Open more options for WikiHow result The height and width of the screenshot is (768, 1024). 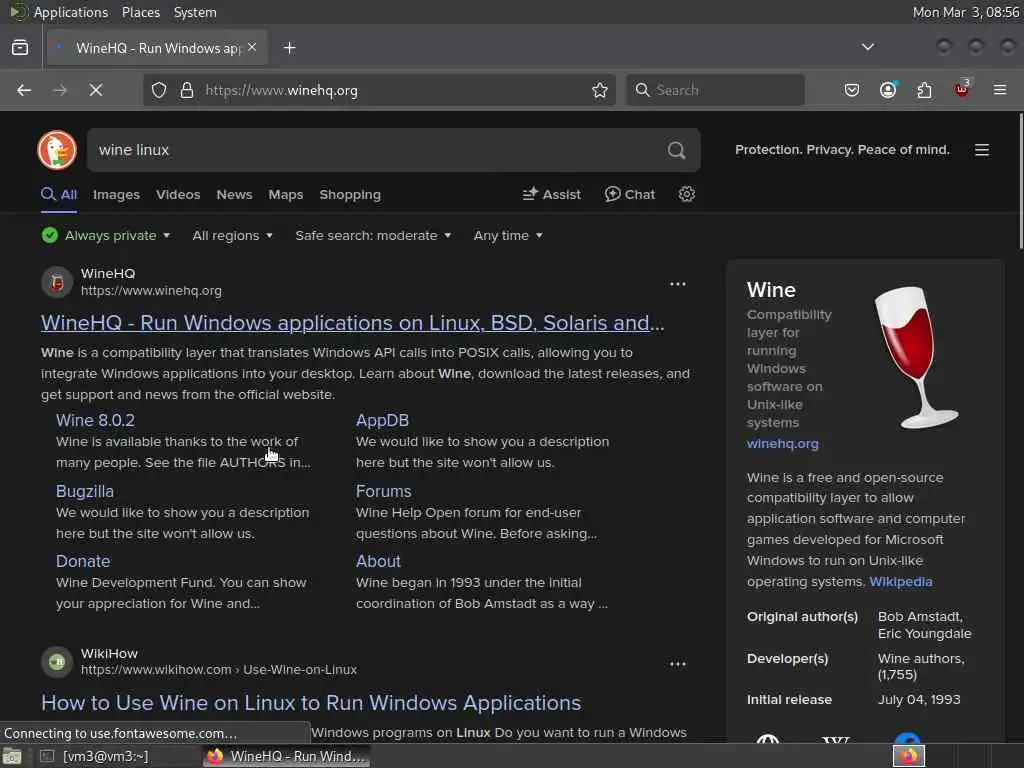click(677, 664)
